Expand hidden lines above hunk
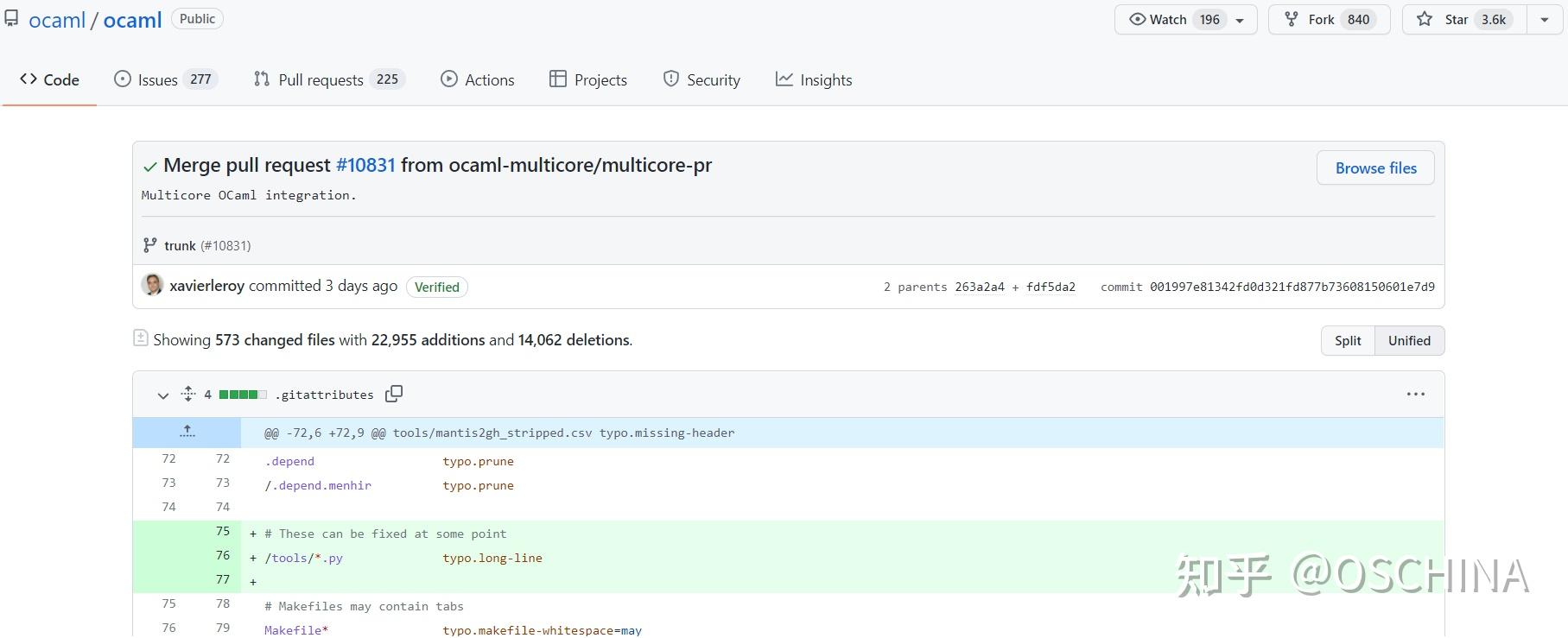This screenshot has width=1568, height=638. [187, 432]
